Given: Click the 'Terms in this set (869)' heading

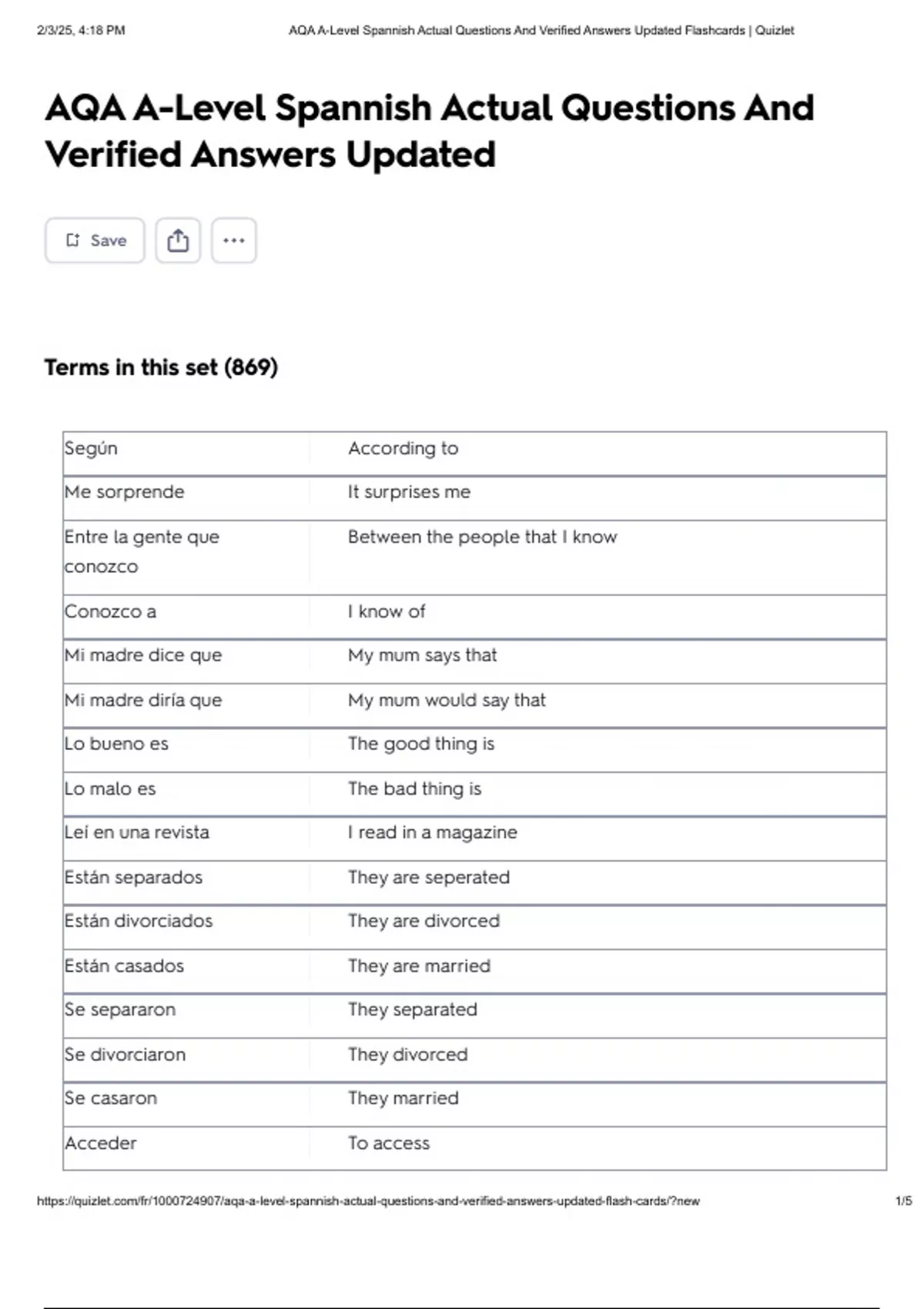Looking at the screenshot, I should 161,367.
